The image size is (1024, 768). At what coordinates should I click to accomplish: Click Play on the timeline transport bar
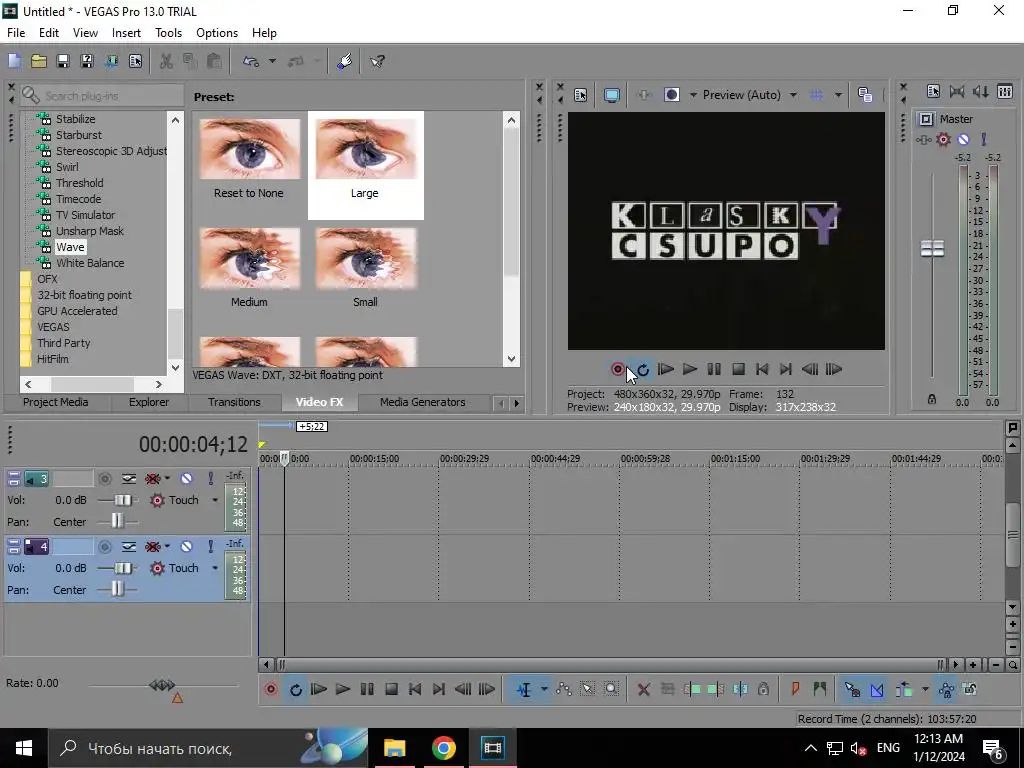pos(343,689)
